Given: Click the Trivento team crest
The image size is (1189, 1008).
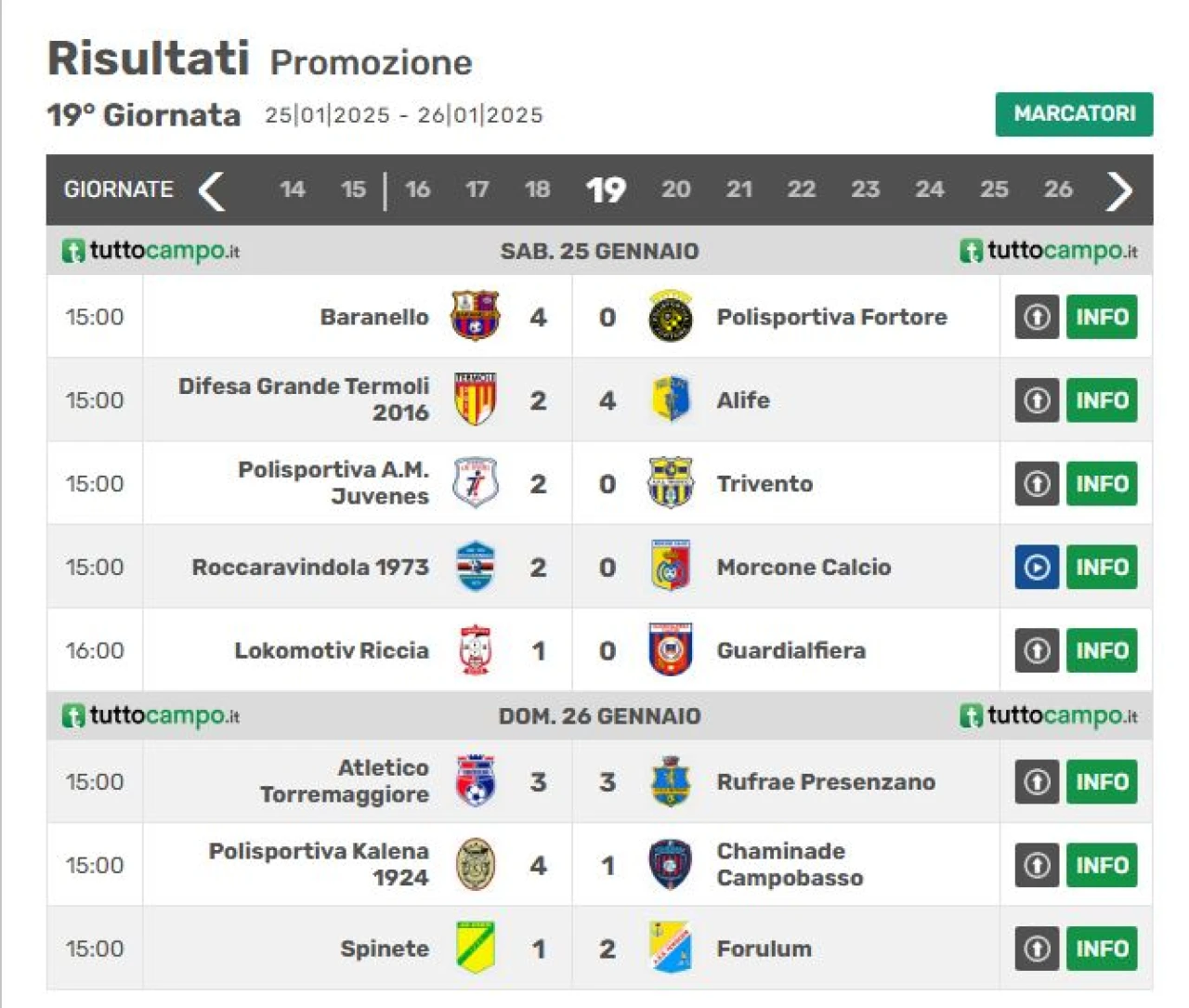Looking at the screenshot, I should click(x=670, y=483).
